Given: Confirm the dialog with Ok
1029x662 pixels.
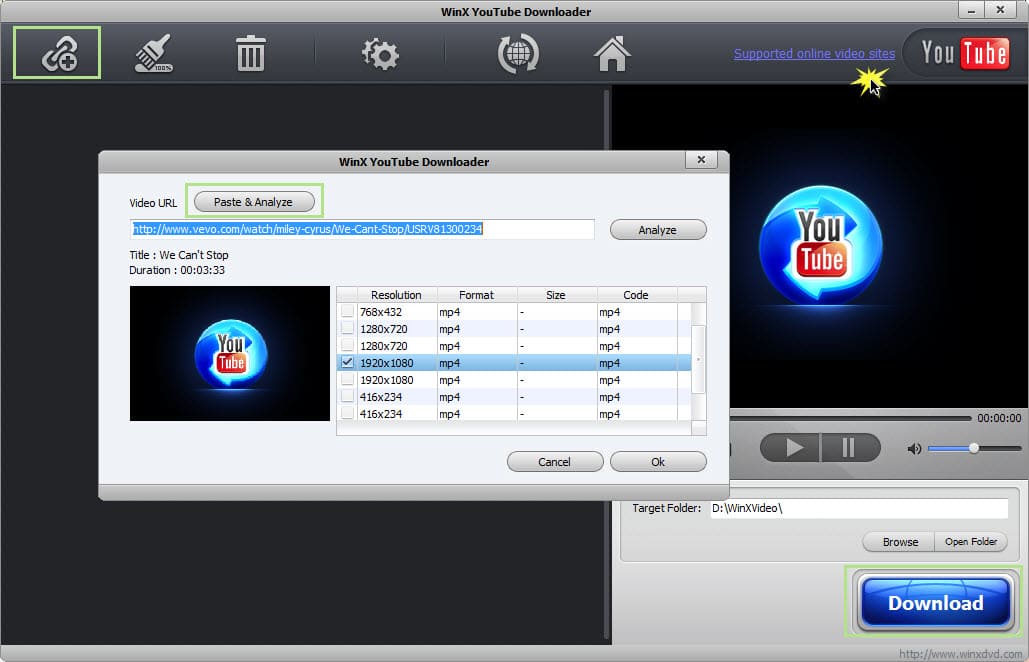Looking at the screenshot, I should [658, 462].
